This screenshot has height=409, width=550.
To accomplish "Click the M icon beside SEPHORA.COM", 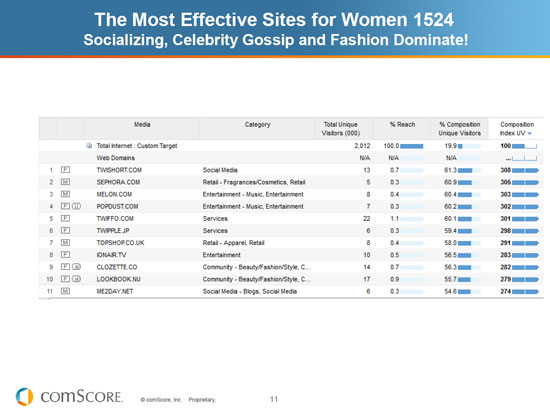I will tap(65, 182).
